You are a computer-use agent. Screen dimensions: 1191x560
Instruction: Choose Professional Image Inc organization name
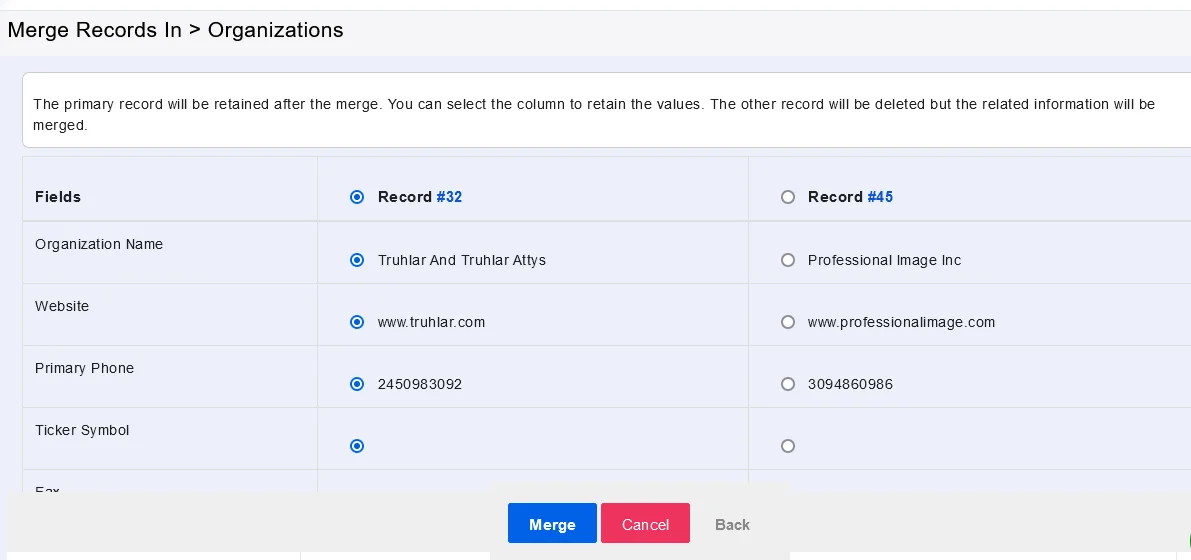[x=788, y=260]
